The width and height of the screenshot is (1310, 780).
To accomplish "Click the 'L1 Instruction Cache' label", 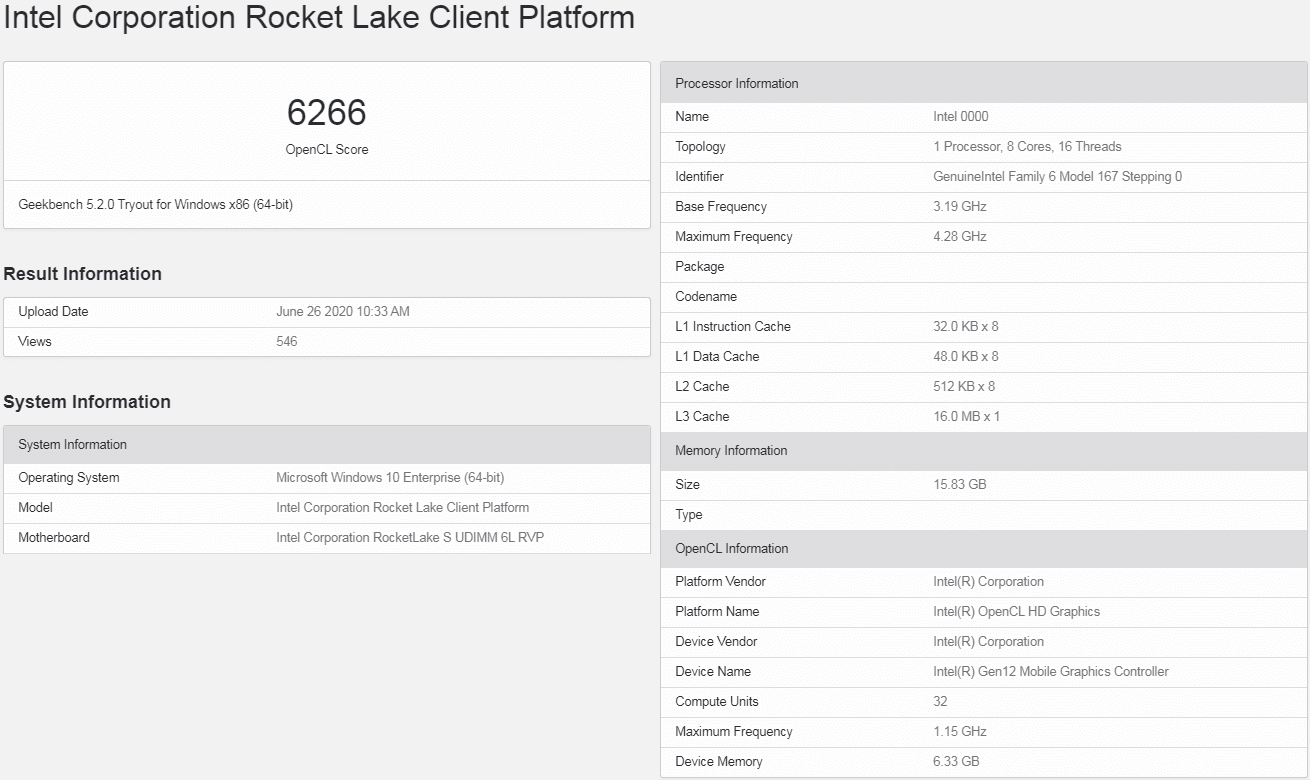I will 733,327.
